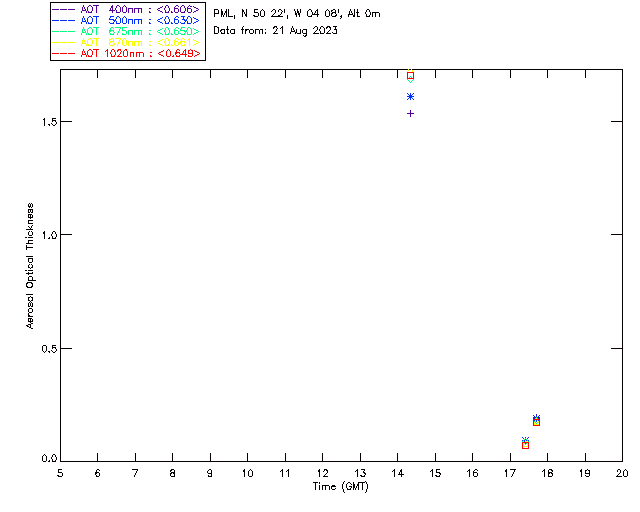Image resolution: width=640 pixels, height=512 pixels.
Task: Click the 1.0 y-axis tick label
Action: coord(49,235)
